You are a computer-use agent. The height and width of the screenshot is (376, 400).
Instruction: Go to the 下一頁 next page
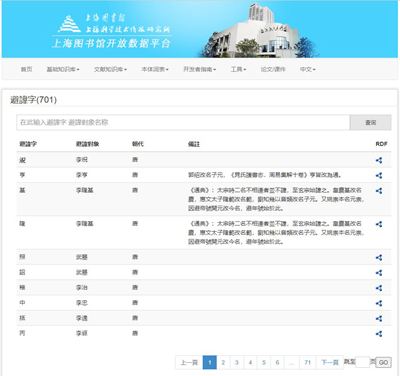click(x=330, y=362)
